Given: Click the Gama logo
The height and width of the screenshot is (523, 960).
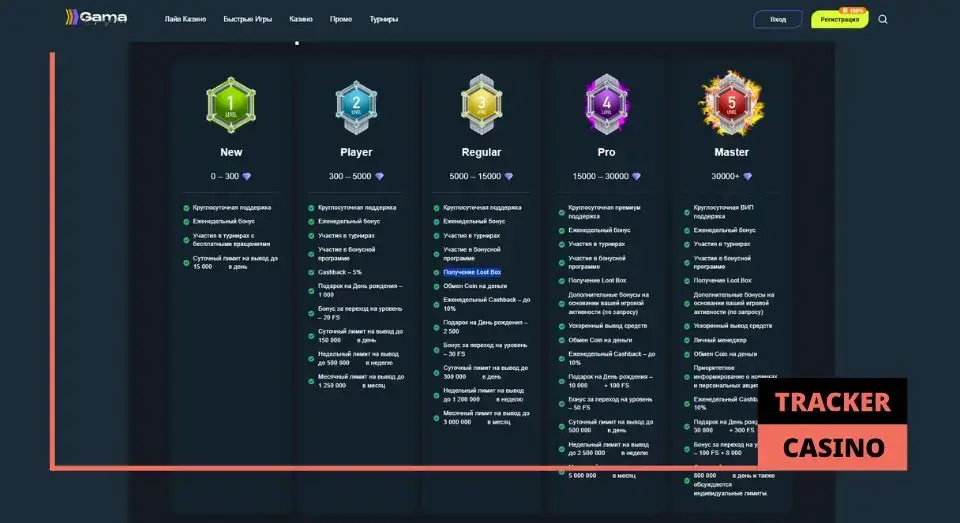Looking at the screenshot, I should click(x=97, y=18).
